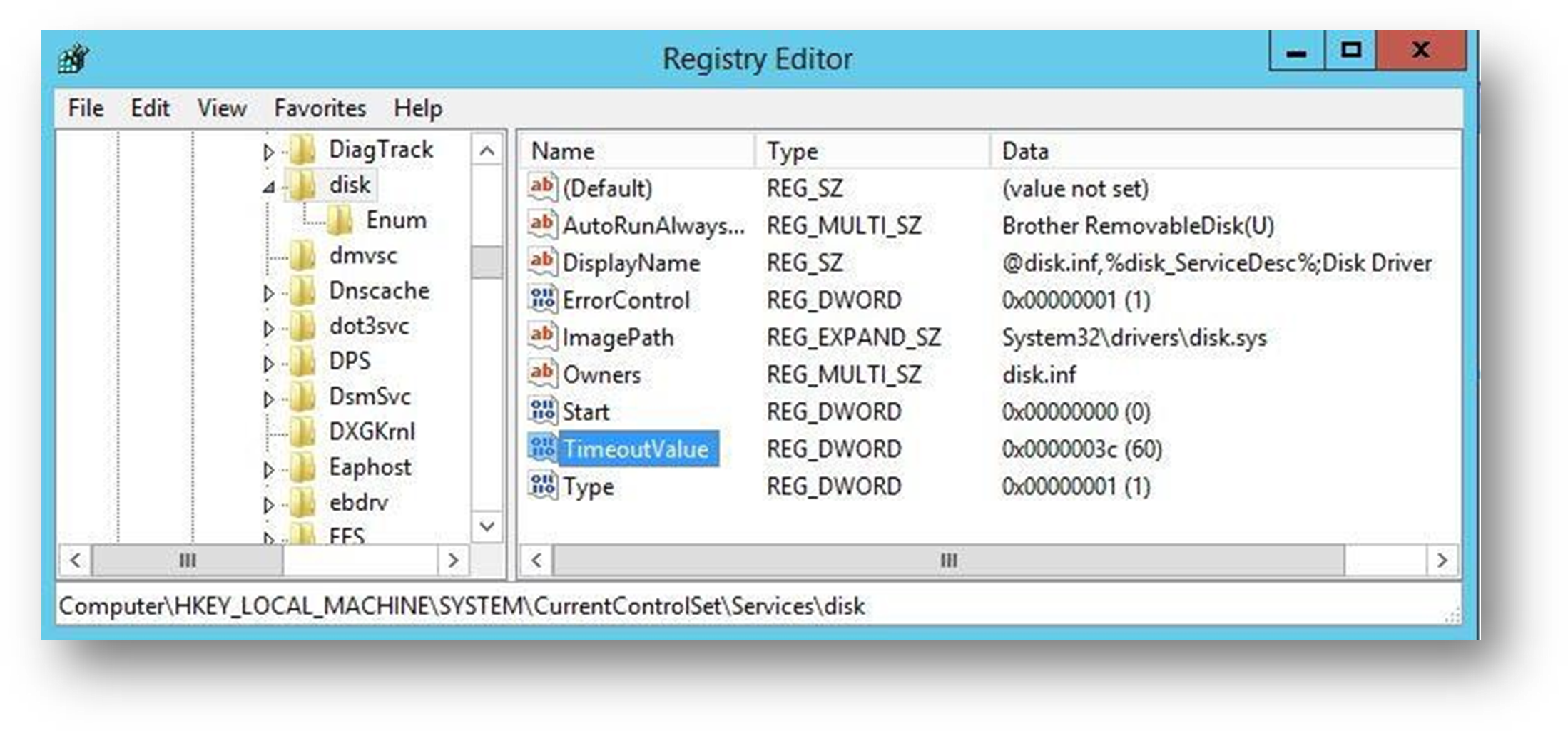Select the Enum tree item label

coord(396,220)
